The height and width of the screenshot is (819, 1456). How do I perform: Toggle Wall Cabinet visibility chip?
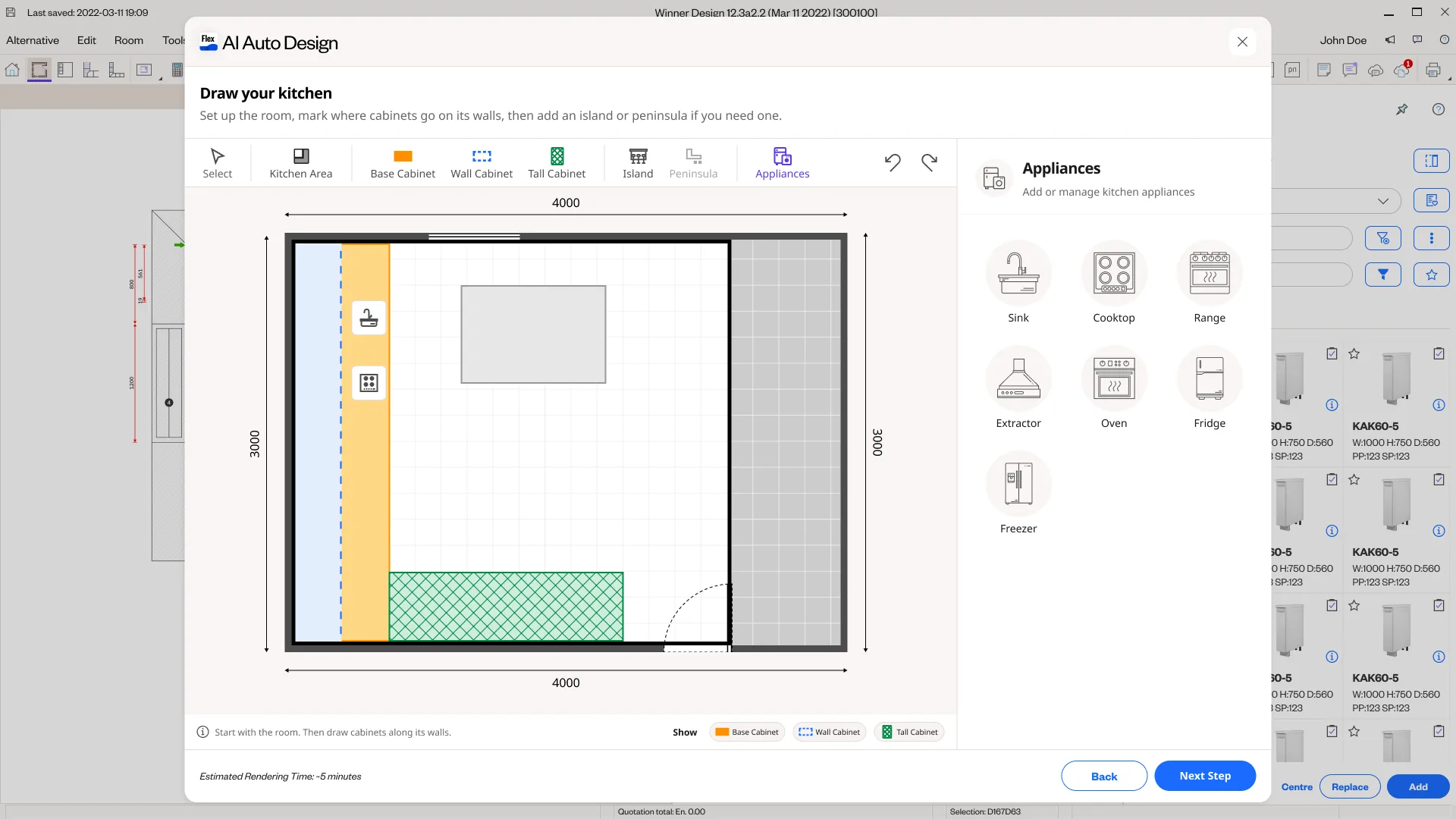pyautogui.click(x=830, y=732)
